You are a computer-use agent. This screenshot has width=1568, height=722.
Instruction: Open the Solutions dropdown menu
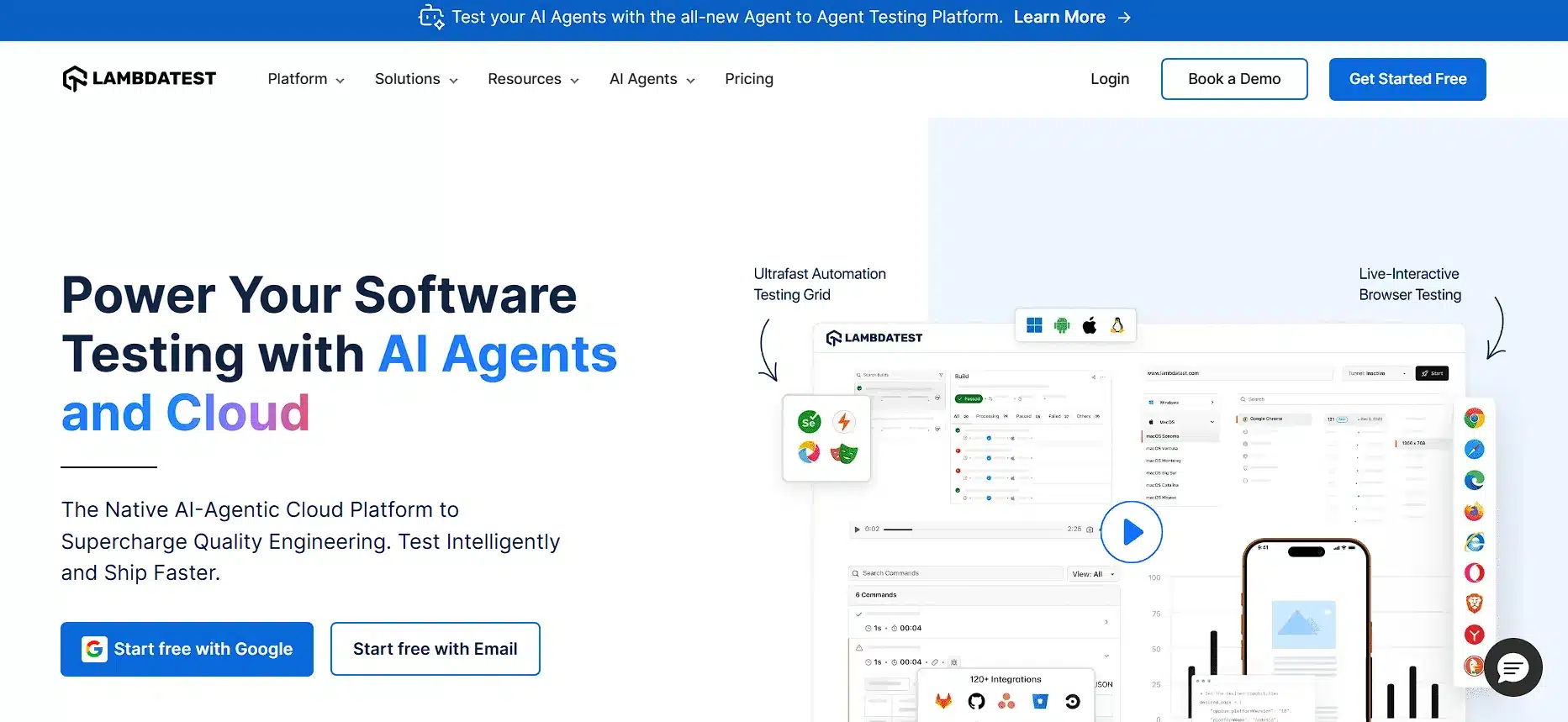click(x=416, y=79)
